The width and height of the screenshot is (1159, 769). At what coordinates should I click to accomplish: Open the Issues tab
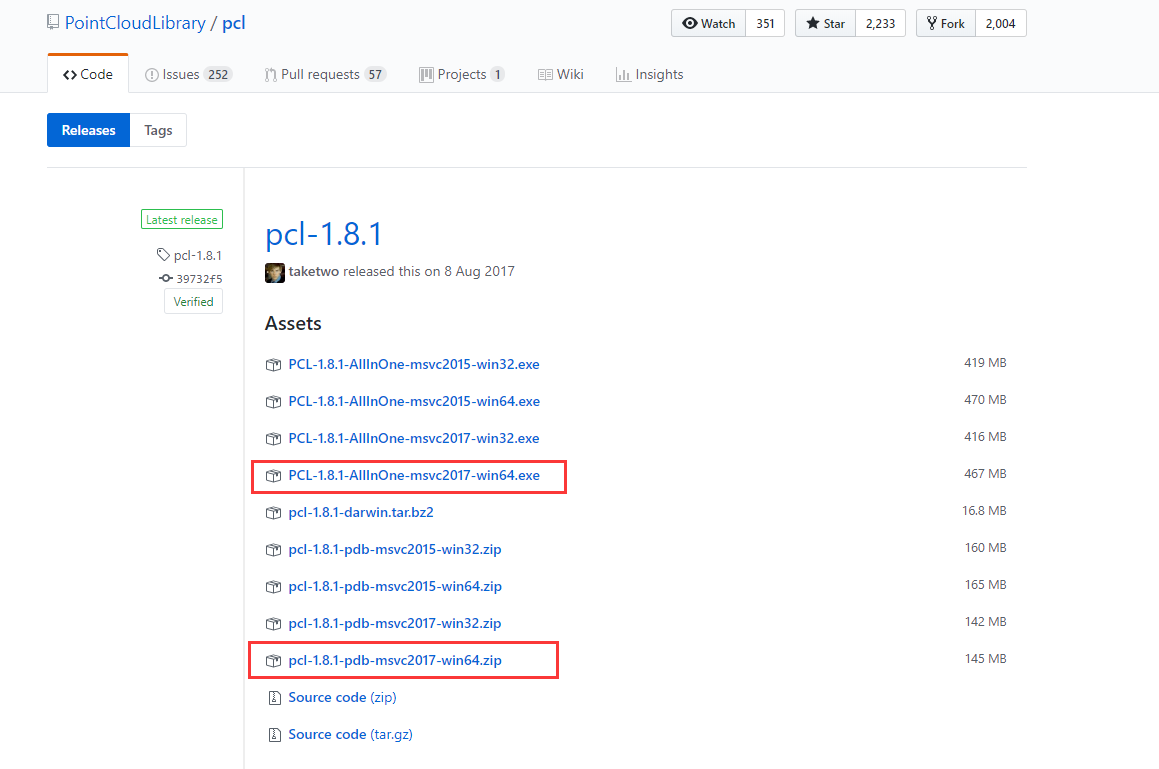click(188, 75)
